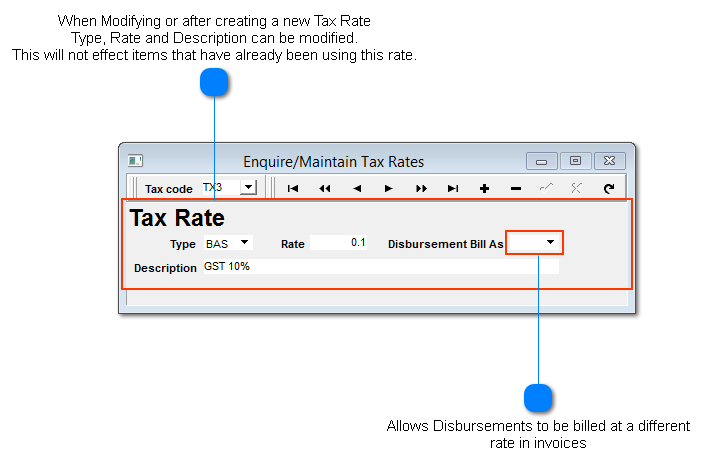The image size is (706, 467).
Task: Open the Disbursement Bill As dropdown
Action: pos(549,243)
